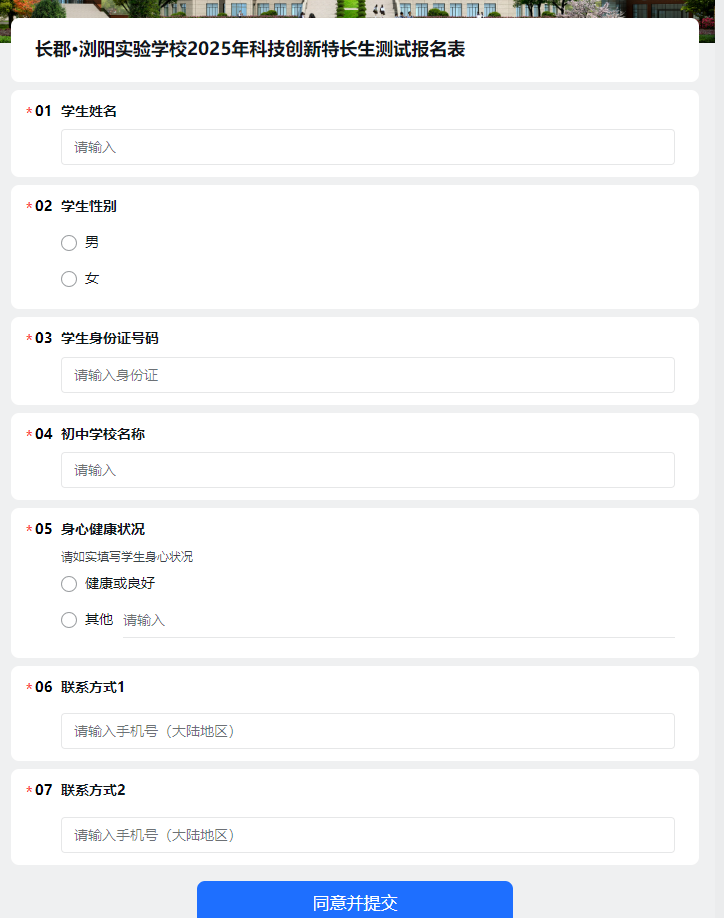Click the 女 option label text
Image resolution: width=724 pixels, height=918 pixels.
(92, 279)
